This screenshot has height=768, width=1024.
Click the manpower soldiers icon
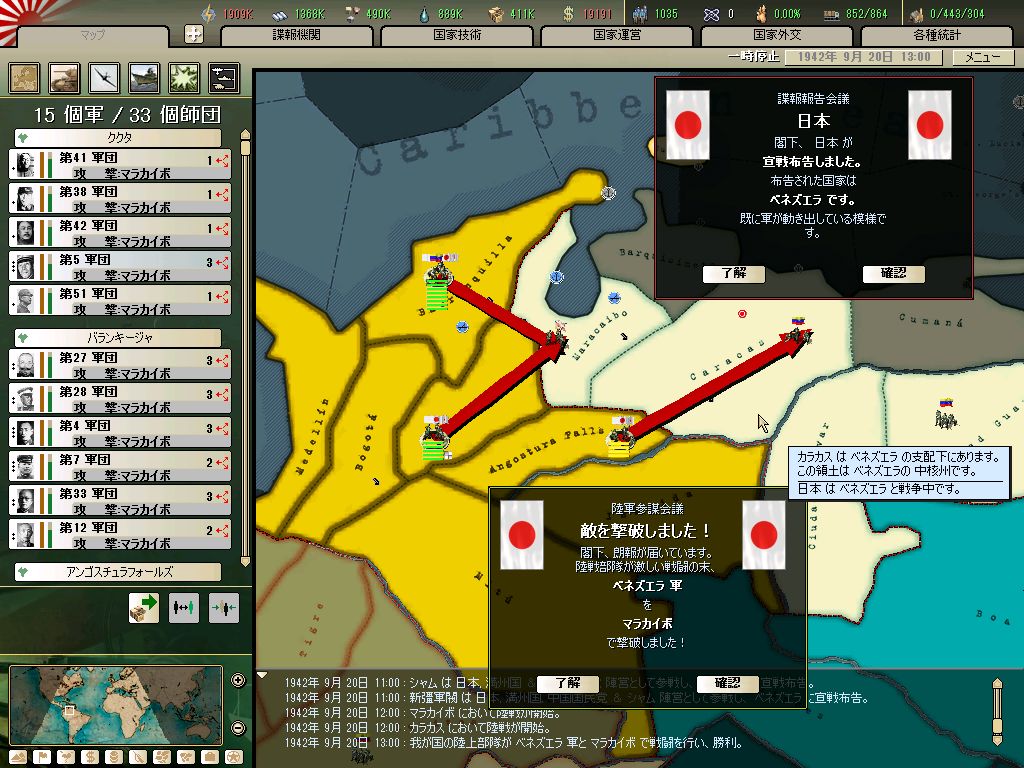tap(641, 14)
